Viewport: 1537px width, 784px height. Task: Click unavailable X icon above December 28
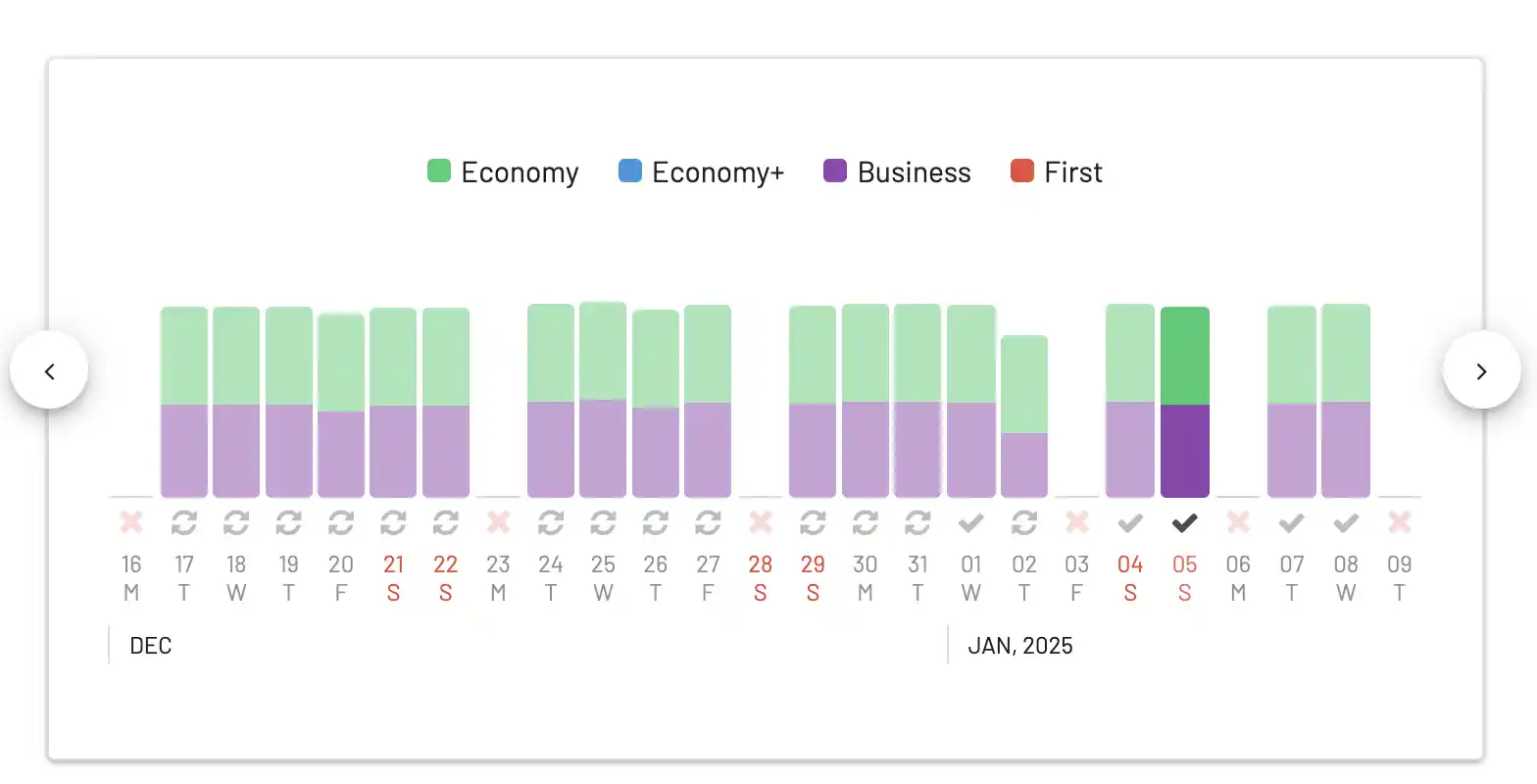[x=760, y=522]
